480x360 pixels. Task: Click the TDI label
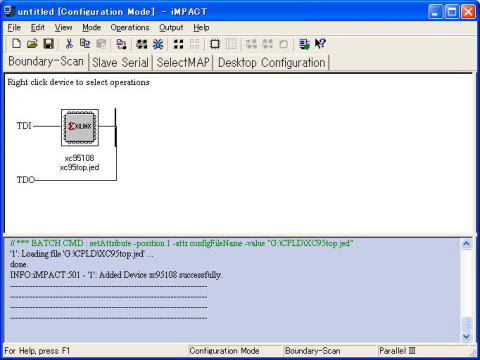(x=24, y=126)
